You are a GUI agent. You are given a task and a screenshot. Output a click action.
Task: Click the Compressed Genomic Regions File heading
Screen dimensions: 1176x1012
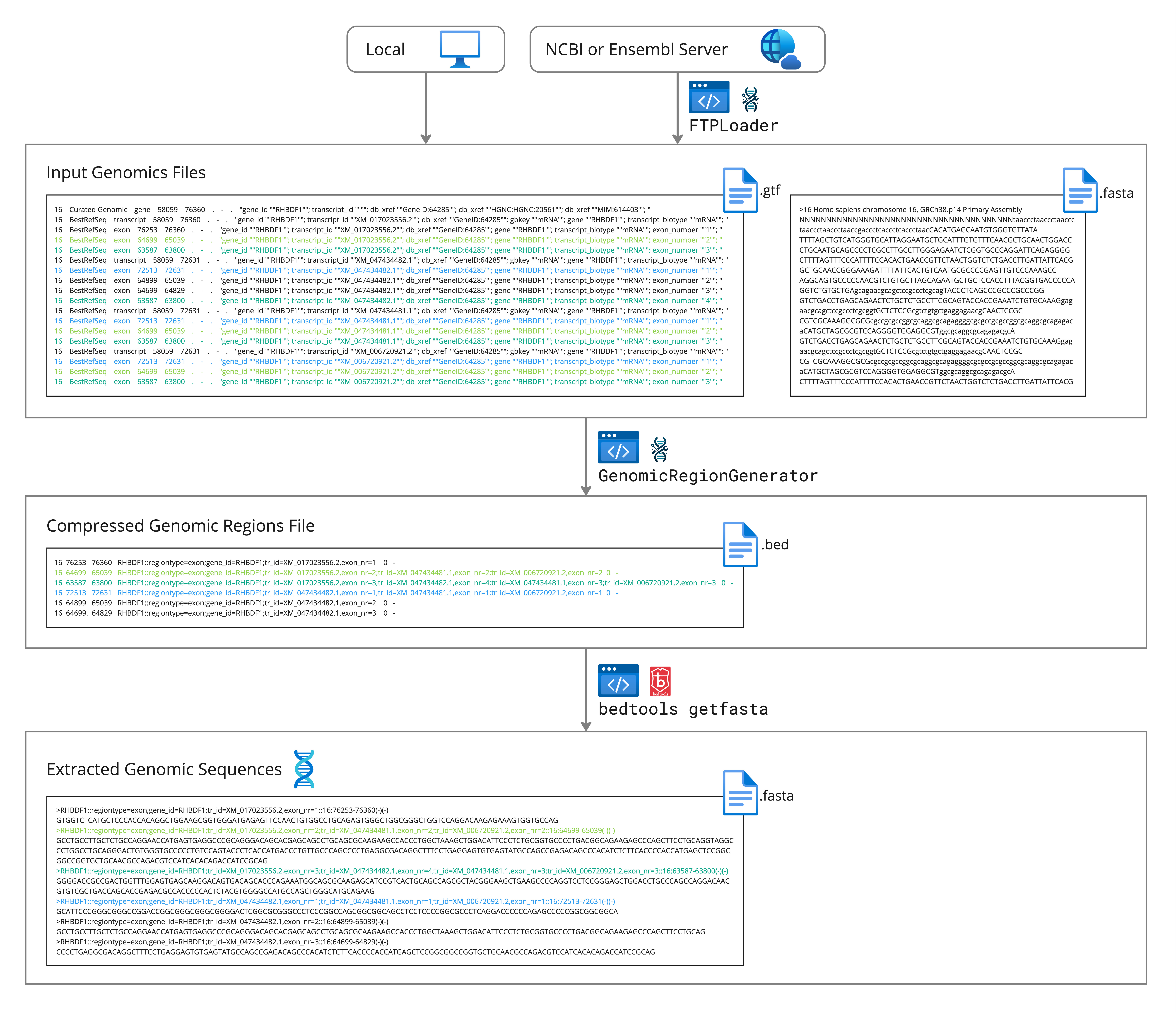181,526
